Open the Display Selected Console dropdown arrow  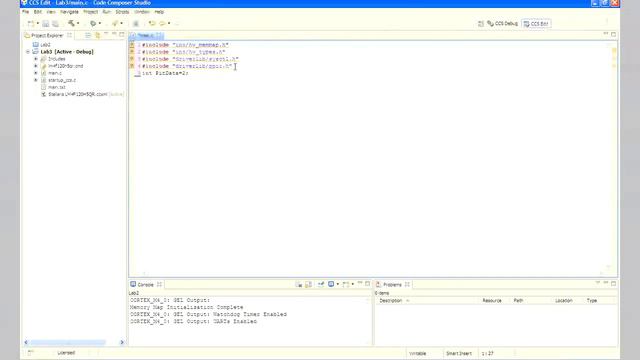click(338, 284)
